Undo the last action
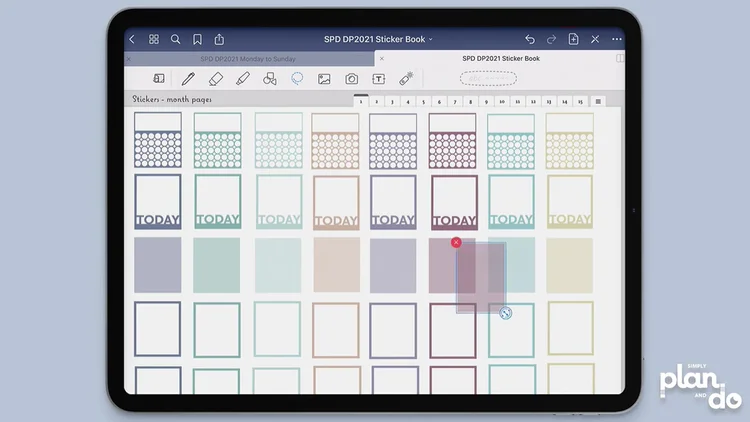Screen dimensions: 750x422 point(529,39)
